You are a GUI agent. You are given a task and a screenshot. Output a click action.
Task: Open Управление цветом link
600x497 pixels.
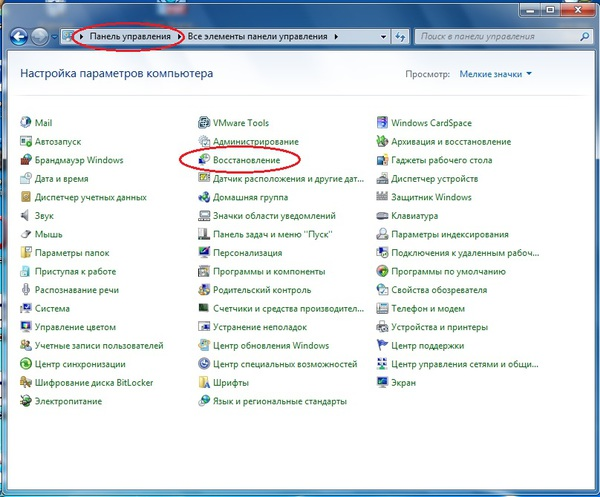pyautogui.click(x=75, y=327)
